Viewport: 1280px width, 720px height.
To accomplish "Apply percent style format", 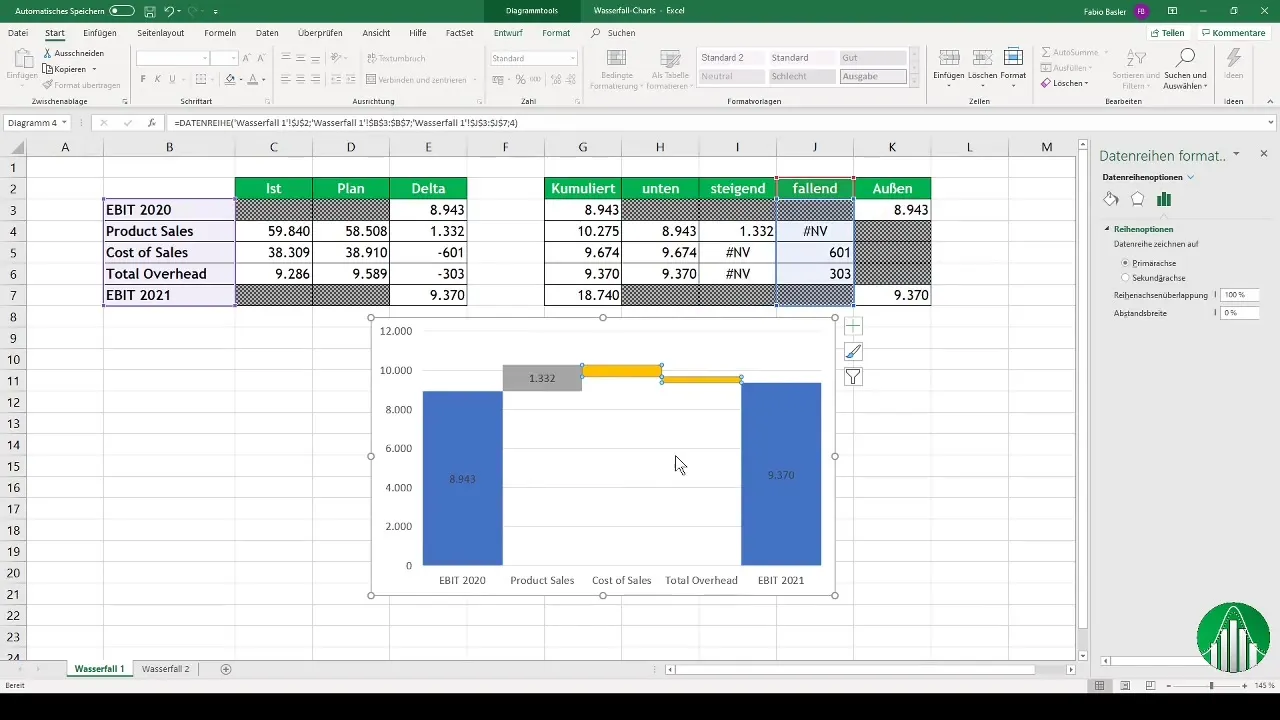I will click(x=521, y=79).
